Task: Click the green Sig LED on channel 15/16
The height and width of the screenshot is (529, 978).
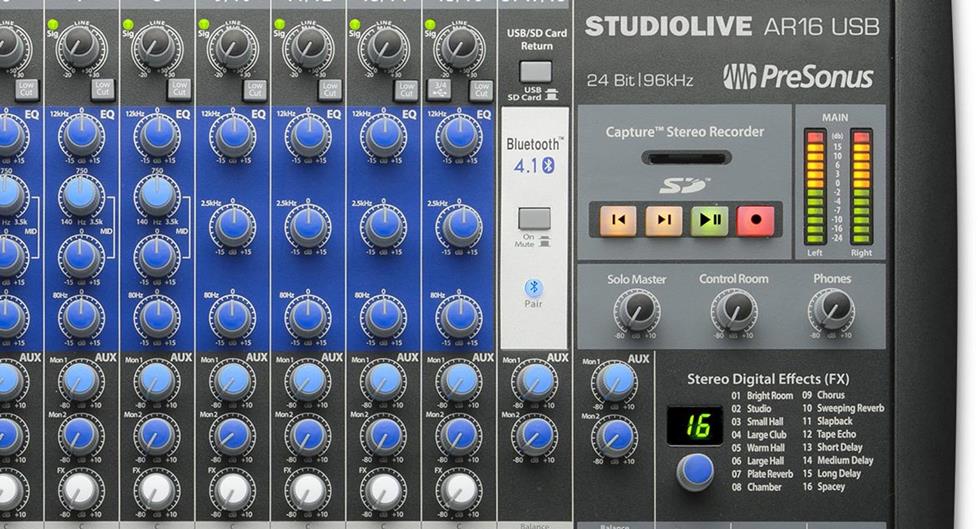Action: click(430, 24)
